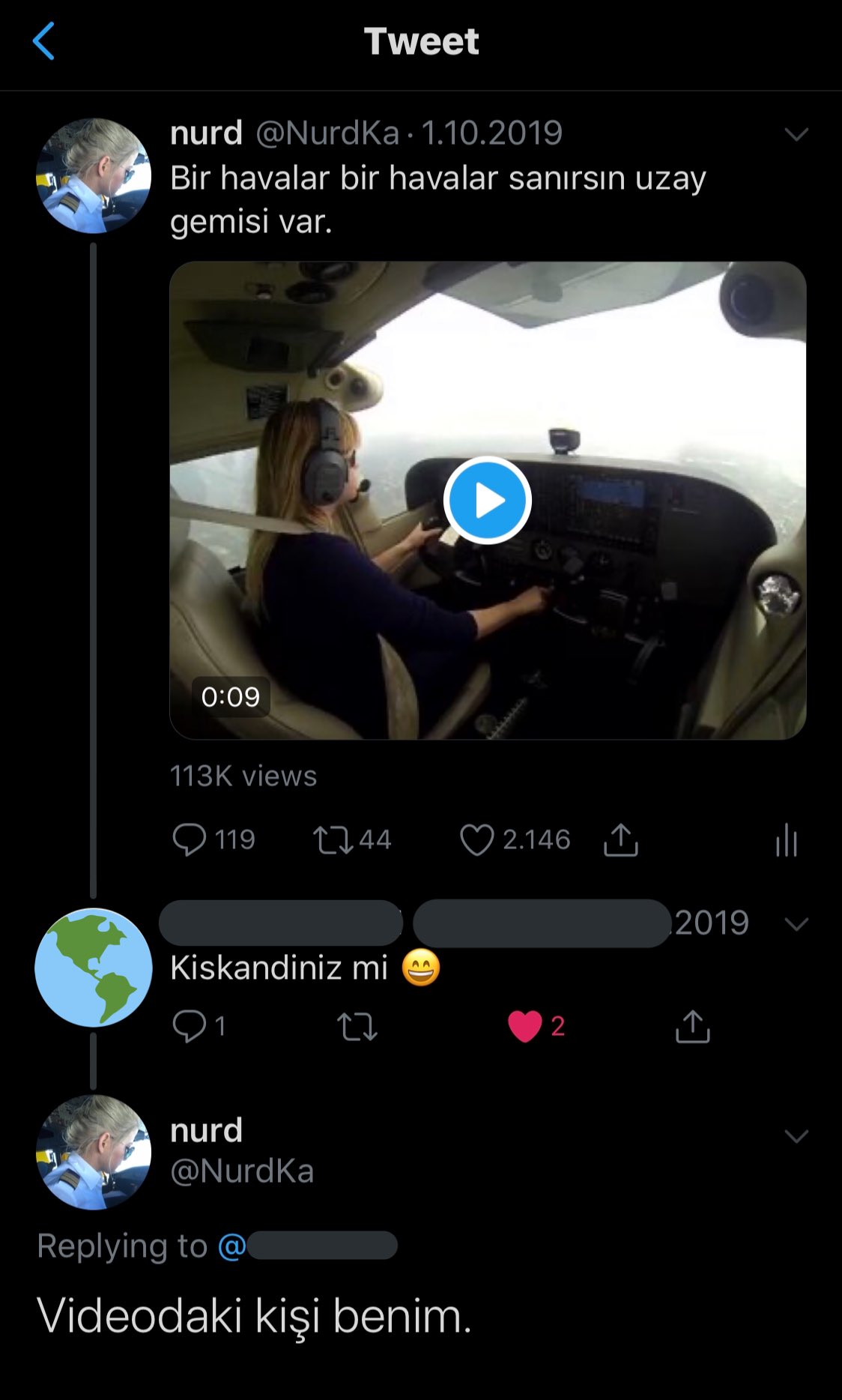Tap the back arrow to leave the tweet
The image size is (842, 1400).
pyautogui.click(x=43, y=41)
